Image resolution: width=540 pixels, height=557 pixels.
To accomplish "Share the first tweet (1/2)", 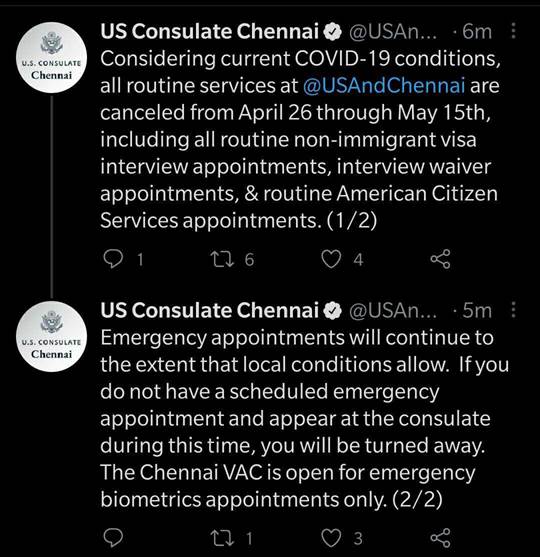I will point(441,259).
